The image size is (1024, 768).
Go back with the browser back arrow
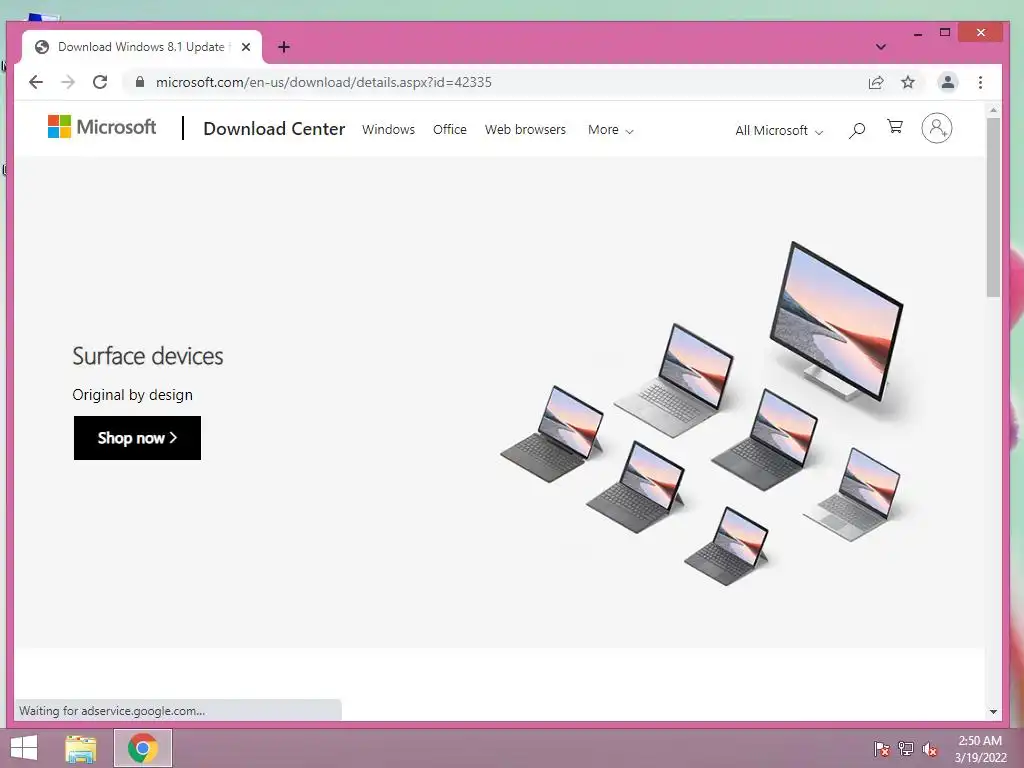click(36, 82)
